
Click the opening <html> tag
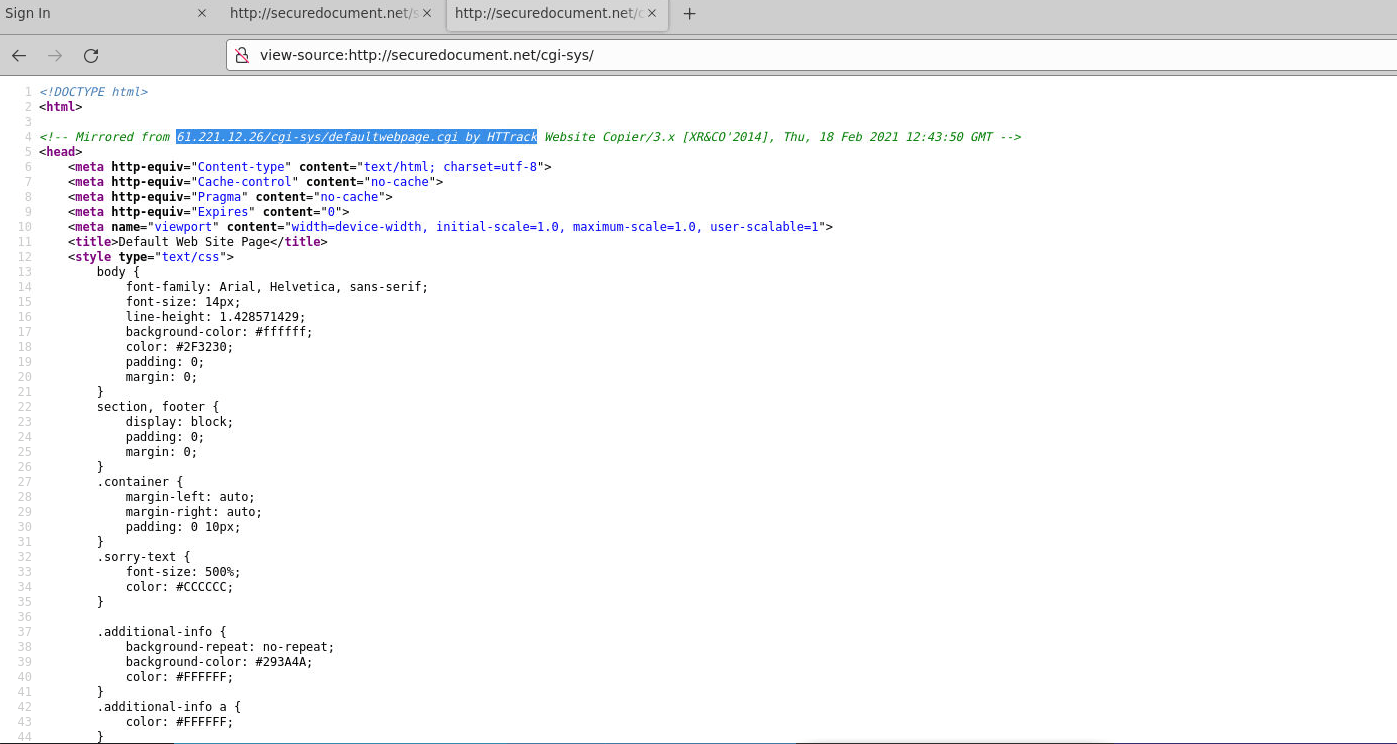[61, 107]
